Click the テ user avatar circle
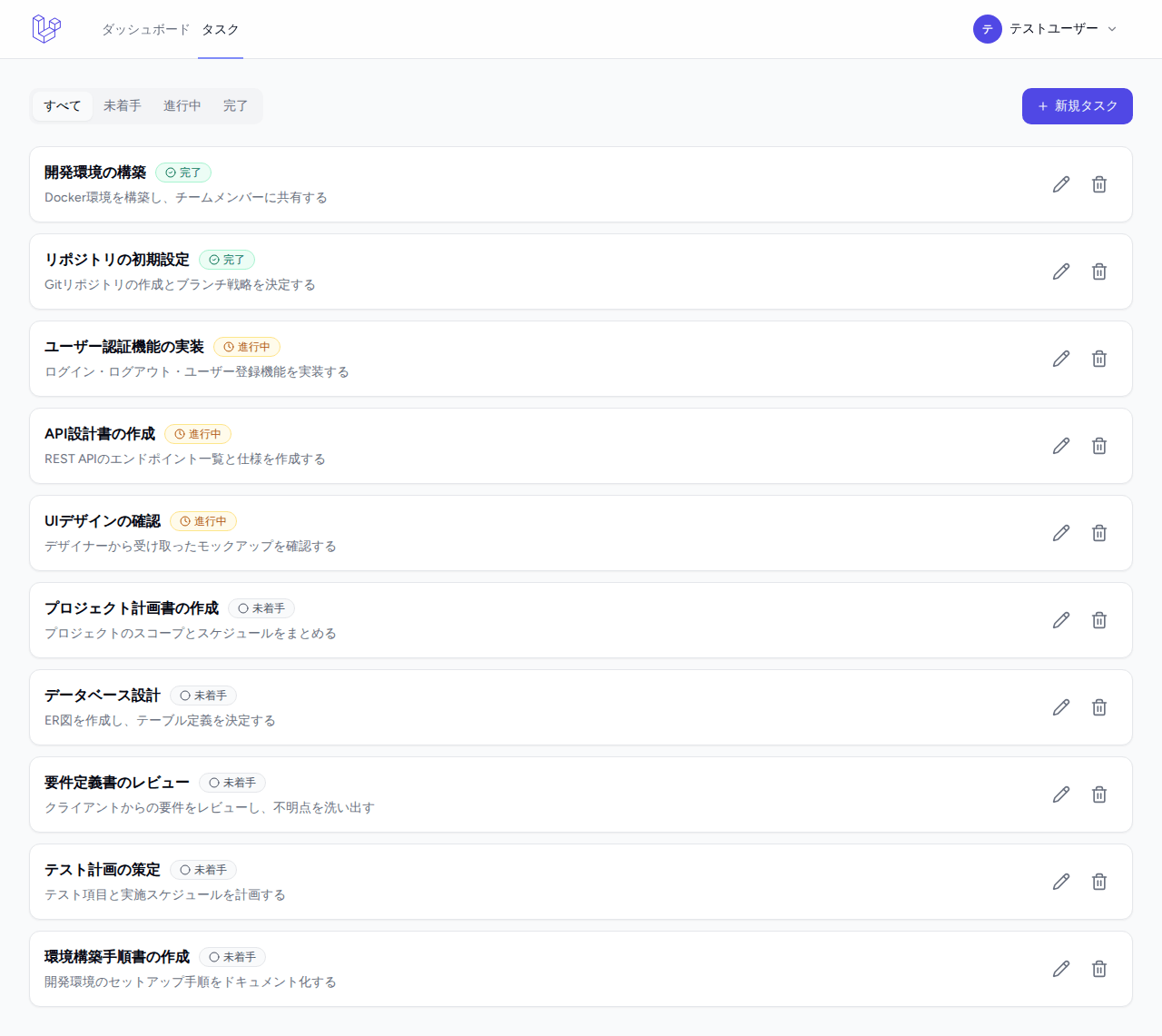 [x=988, y=29]
